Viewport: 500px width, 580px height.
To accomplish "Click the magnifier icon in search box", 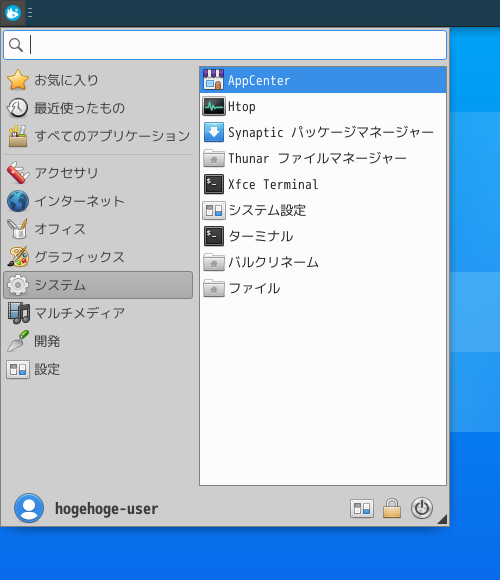I will [16, 45].
